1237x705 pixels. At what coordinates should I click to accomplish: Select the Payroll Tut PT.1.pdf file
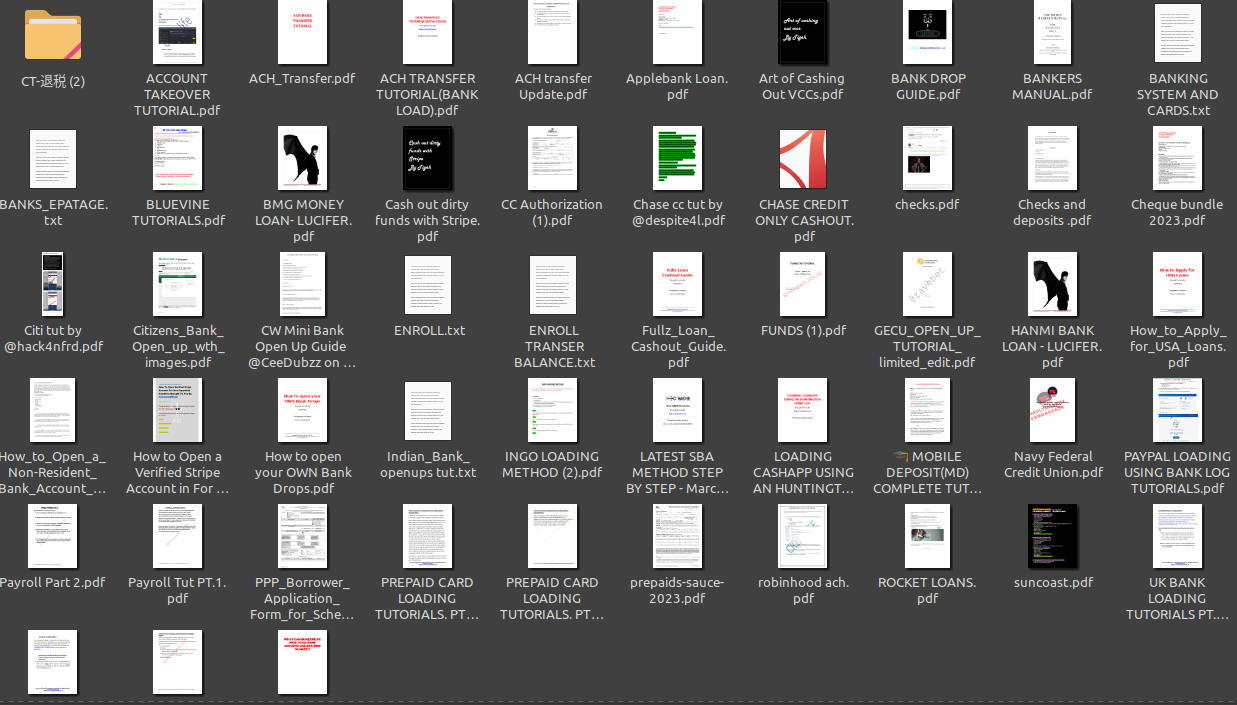pyautogui.click(x=178, y=537)
